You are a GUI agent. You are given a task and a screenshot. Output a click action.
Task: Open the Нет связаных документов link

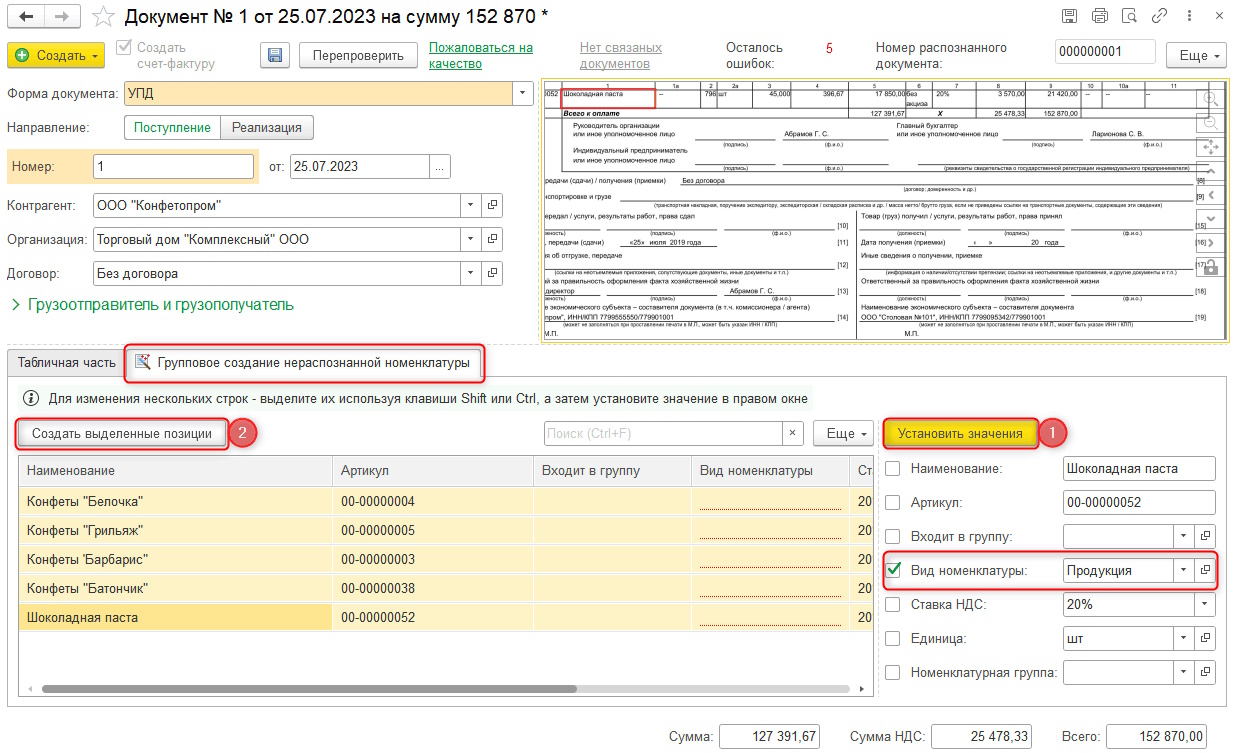click(x=621, y=55)
